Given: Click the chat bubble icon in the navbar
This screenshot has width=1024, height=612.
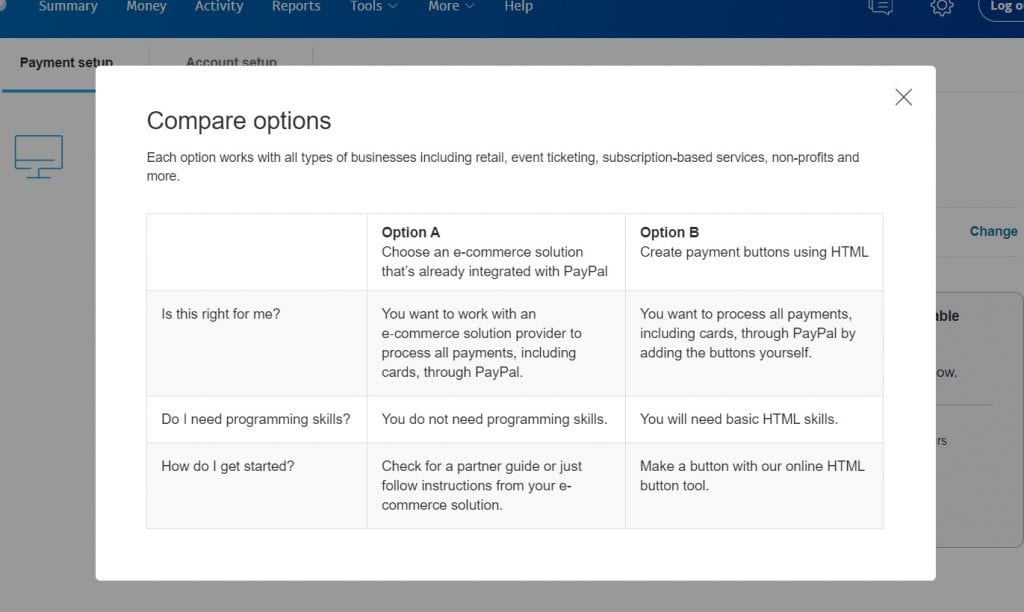Looking at the screenshot, I should [879, 8].
